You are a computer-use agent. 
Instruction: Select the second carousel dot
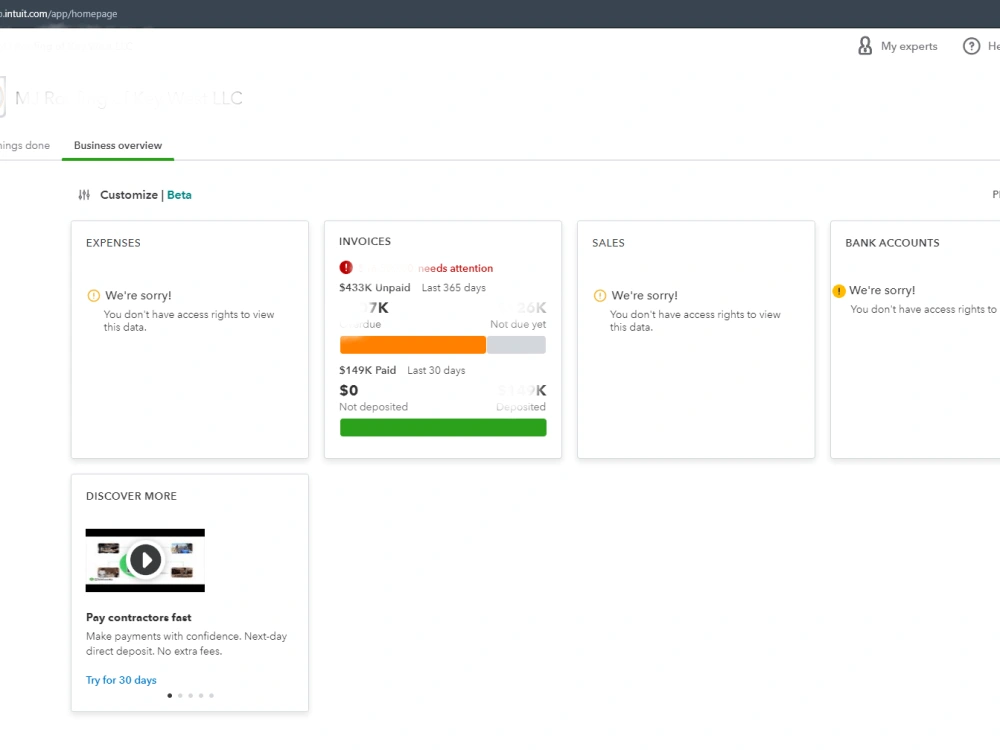180,696
